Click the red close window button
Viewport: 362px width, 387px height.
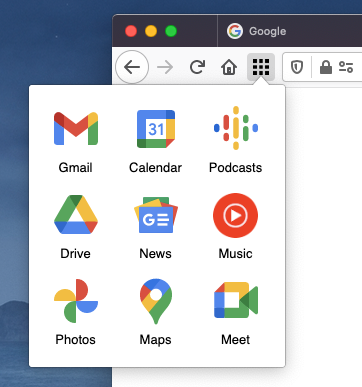tap(131, 31)
